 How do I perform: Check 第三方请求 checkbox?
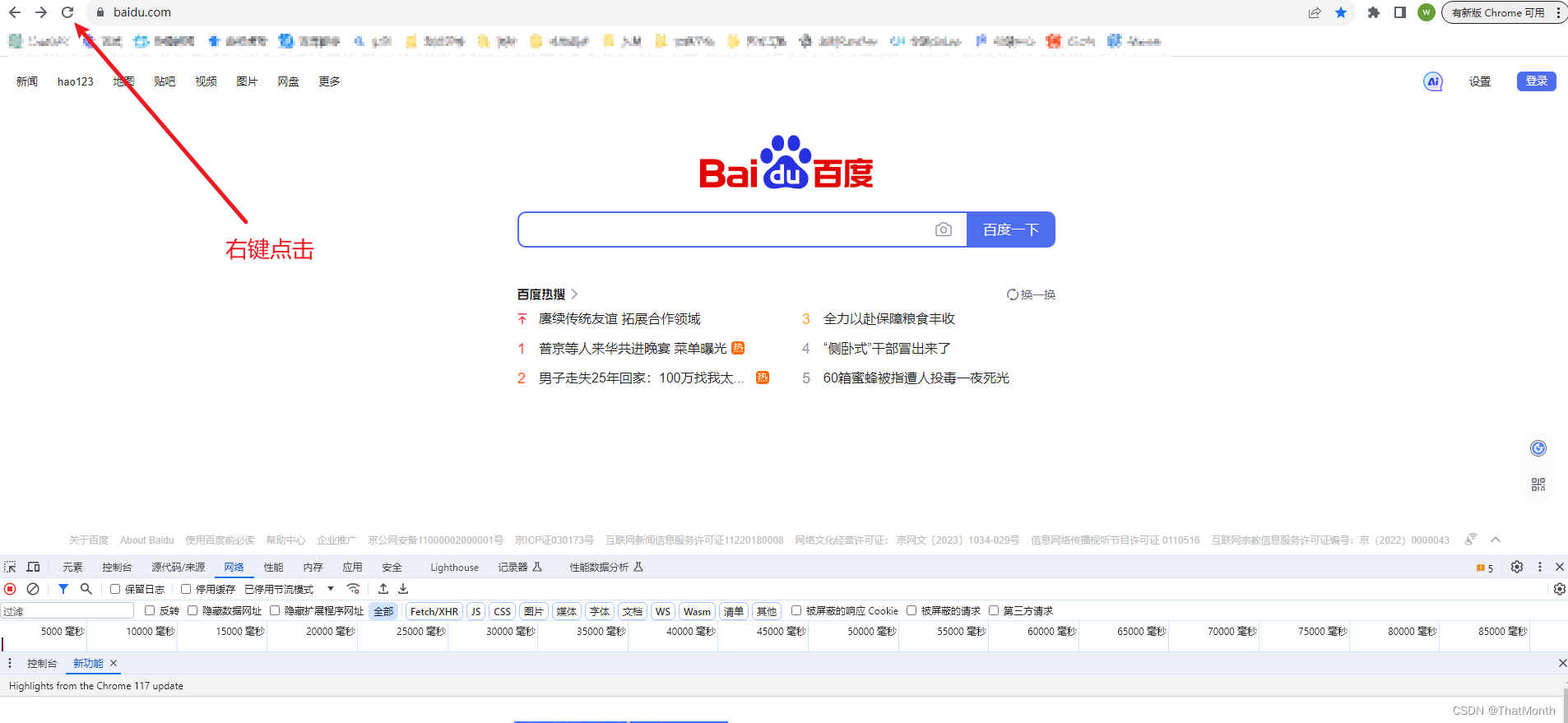[x=994, y=610]
